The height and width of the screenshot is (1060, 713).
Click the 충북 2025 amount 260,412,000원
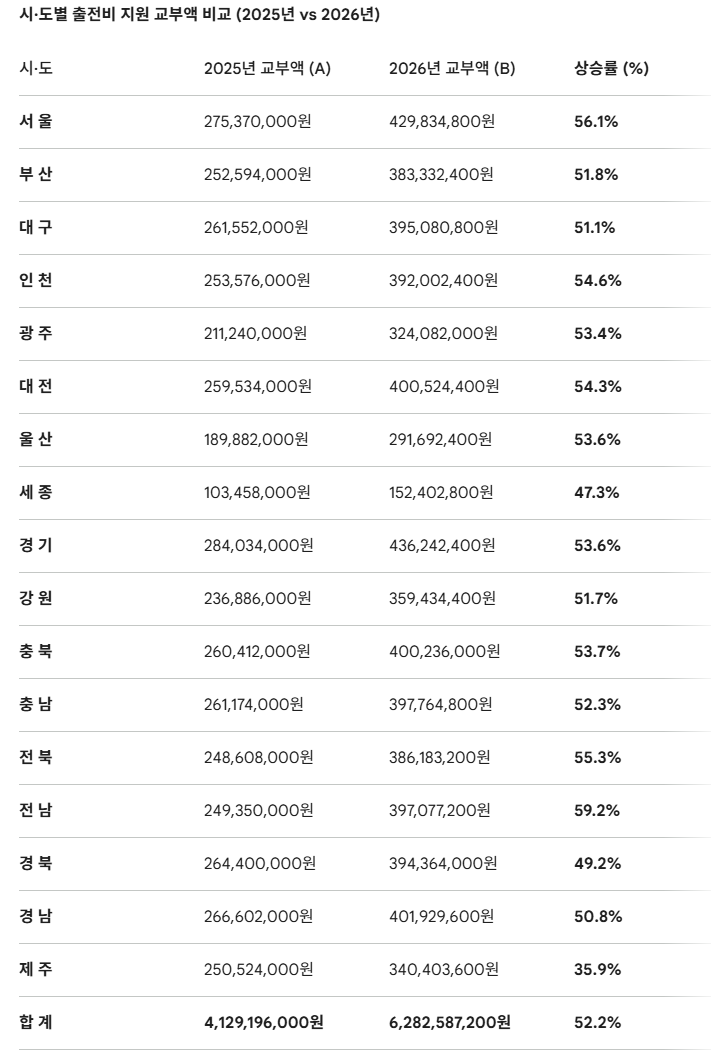[257, 651]
